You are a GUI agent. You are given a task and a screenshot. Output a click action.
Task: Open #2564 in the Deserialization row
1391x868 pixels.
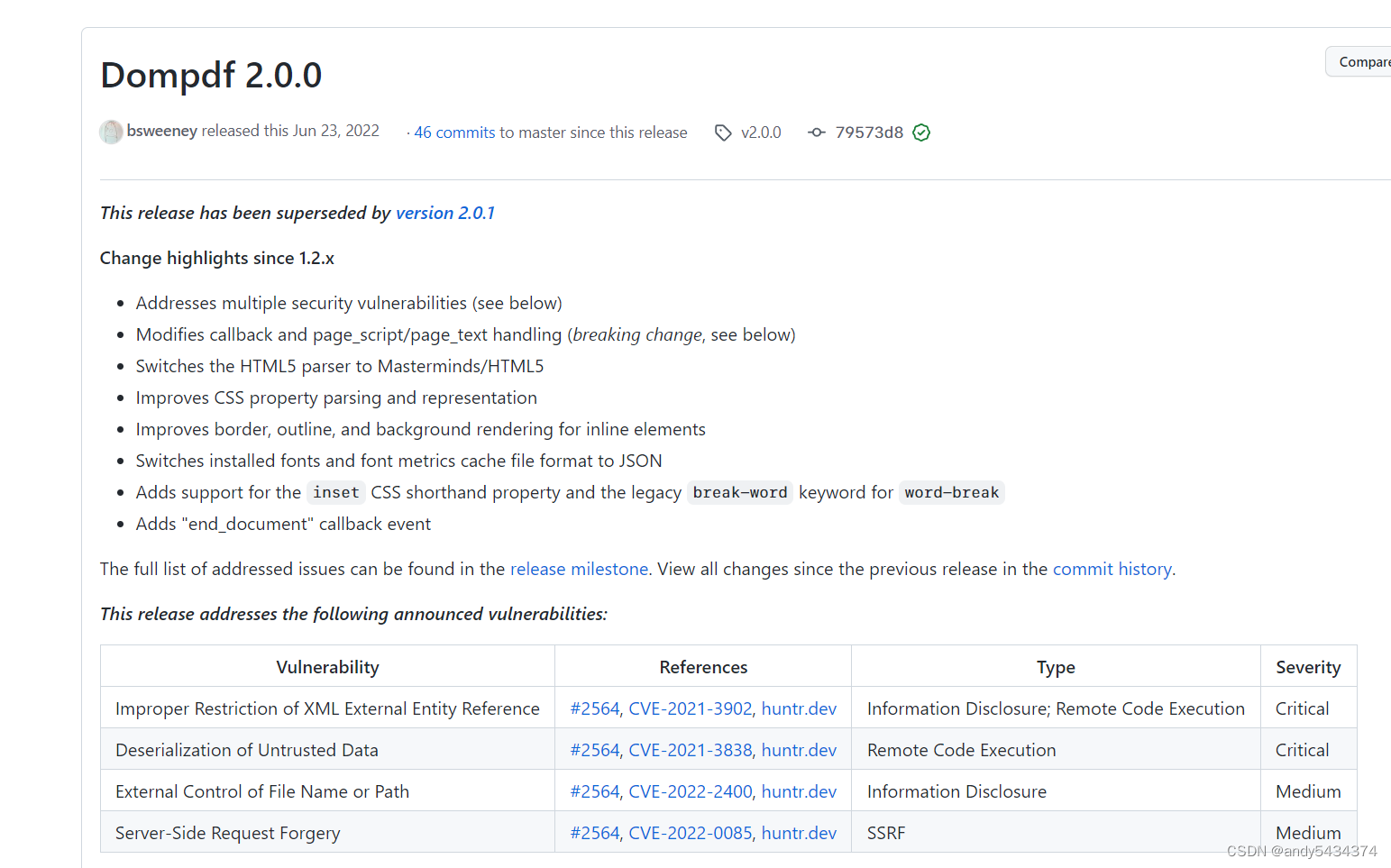tap(595, 750)
